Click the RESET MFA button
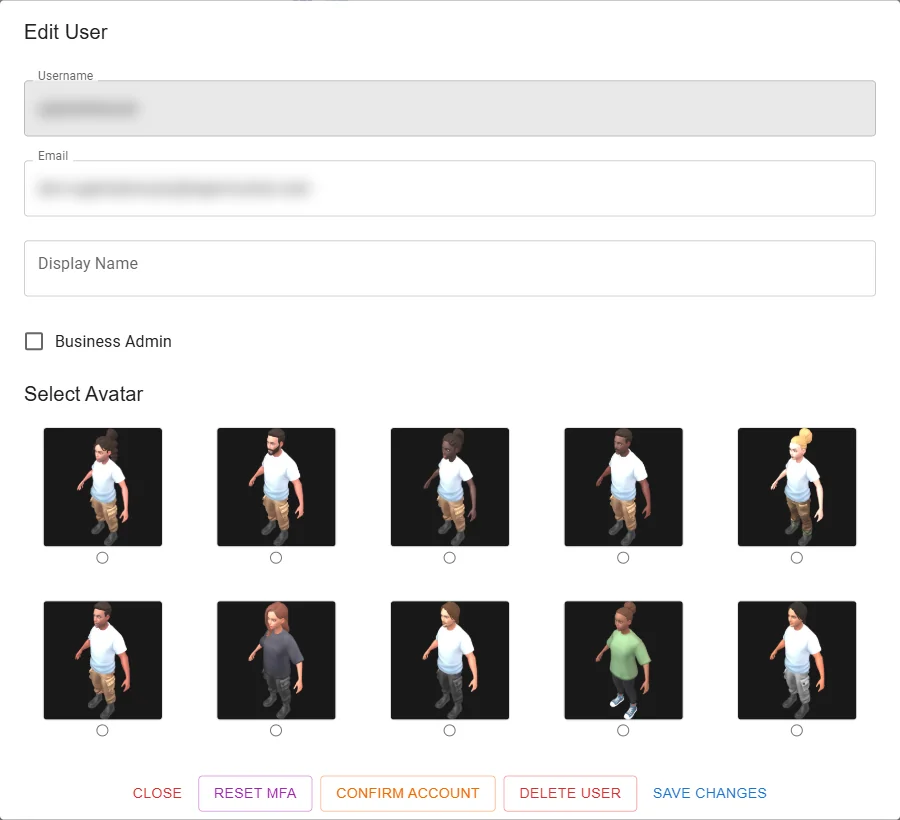The height and width of the screenshot is (820, 900). tap(255, 793)
